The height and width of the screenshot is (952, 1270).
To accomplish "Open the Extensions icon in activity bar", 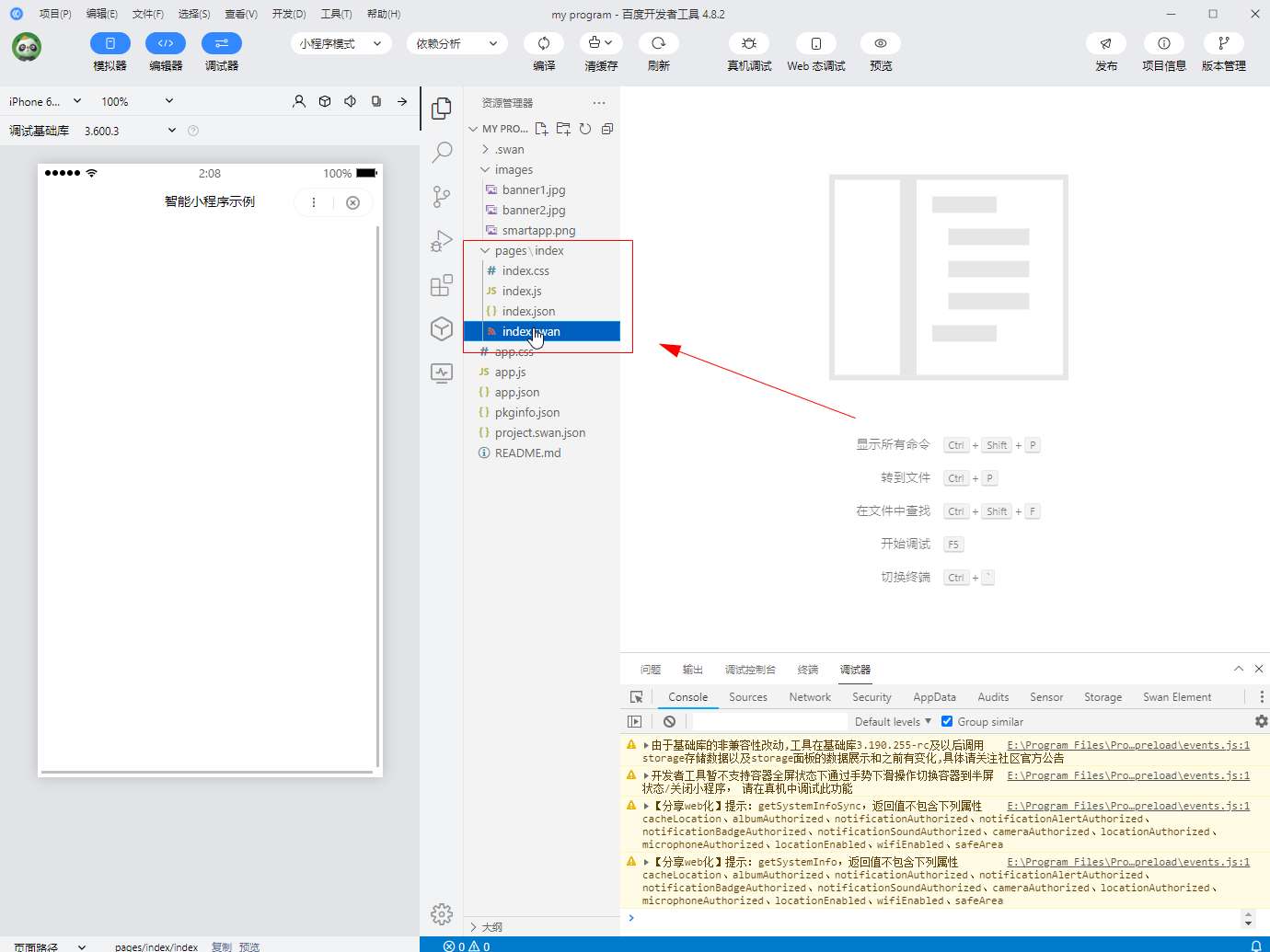I will point(442,285).
